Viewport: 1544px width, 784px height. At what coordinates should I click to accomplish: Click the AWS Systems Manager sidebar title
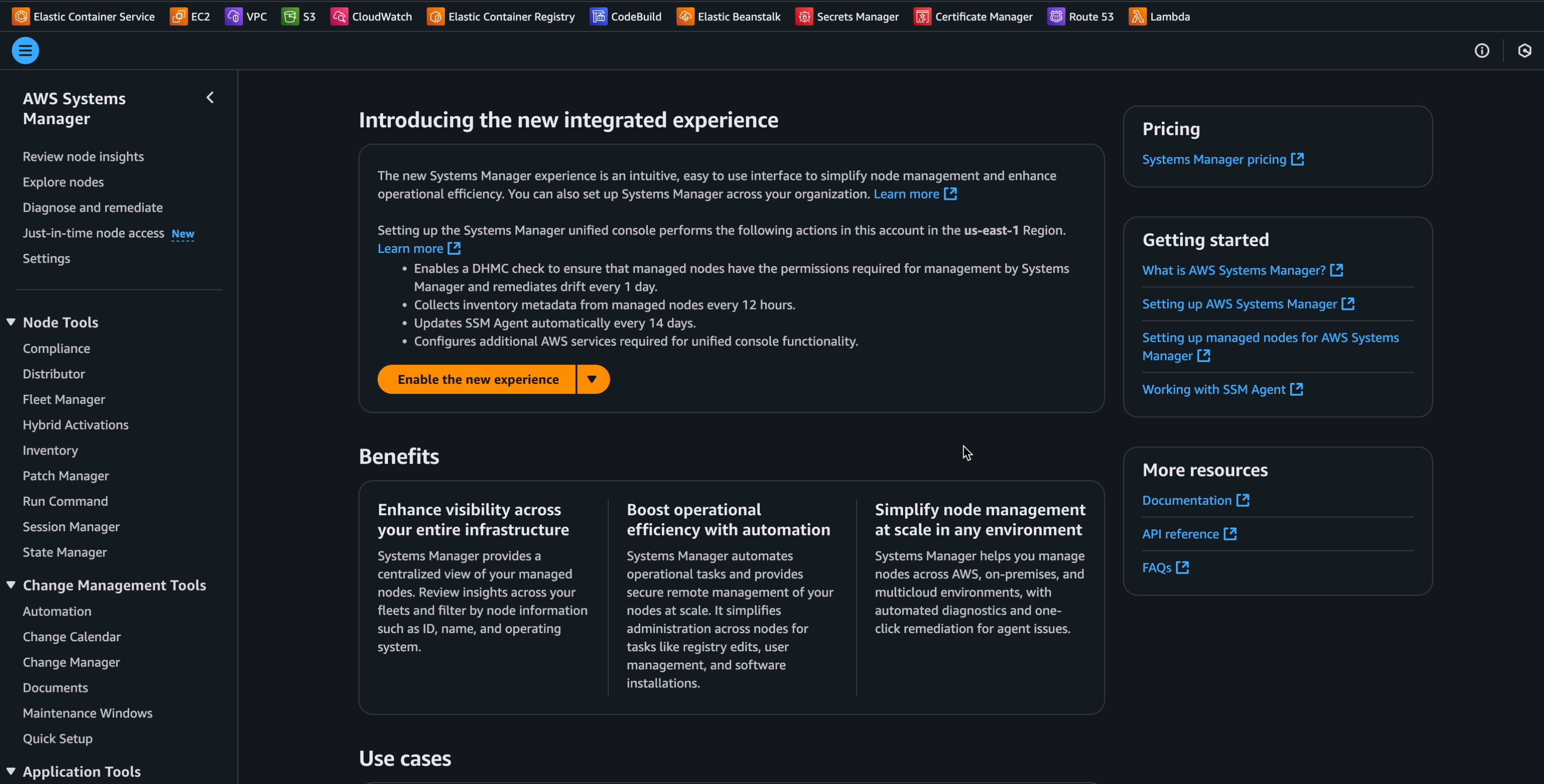[74, 108]
